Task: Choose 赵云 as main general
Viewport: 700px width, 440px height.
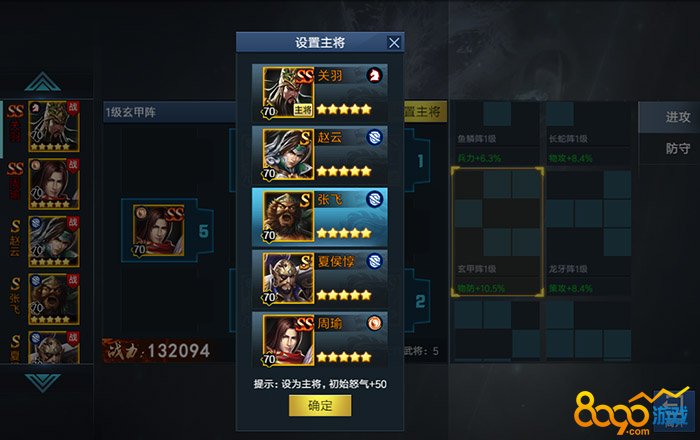Action: coord(320,155)
